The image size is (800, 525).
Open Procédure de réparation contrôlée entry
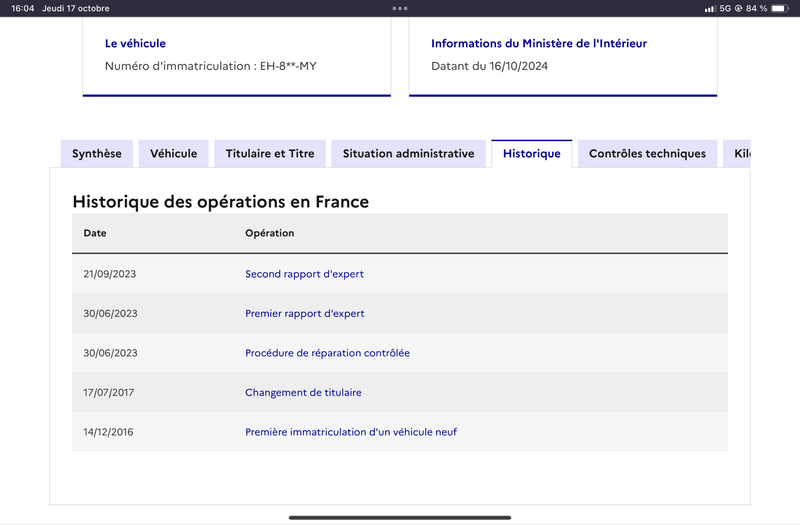click(328, 353)
